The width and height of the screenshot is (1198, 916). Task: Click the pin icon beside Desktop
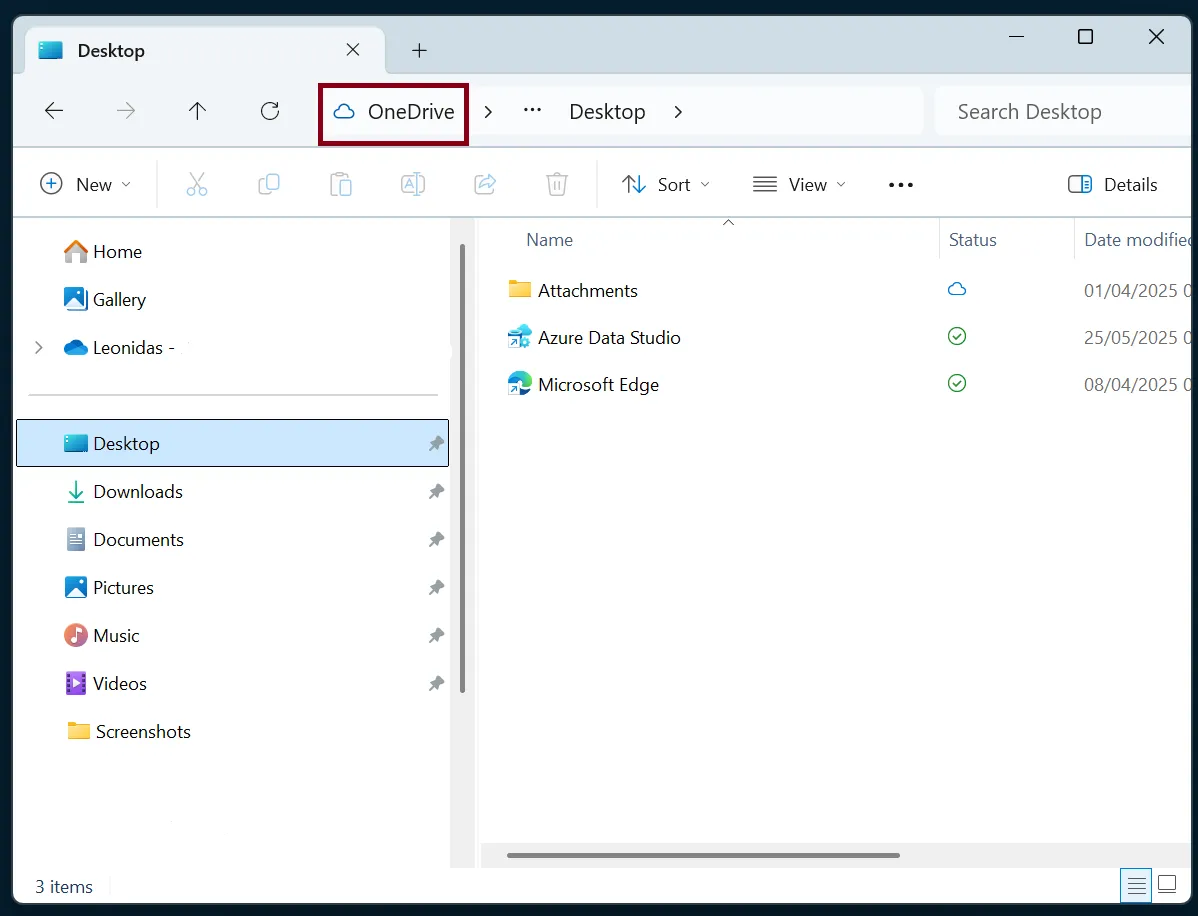436,443
